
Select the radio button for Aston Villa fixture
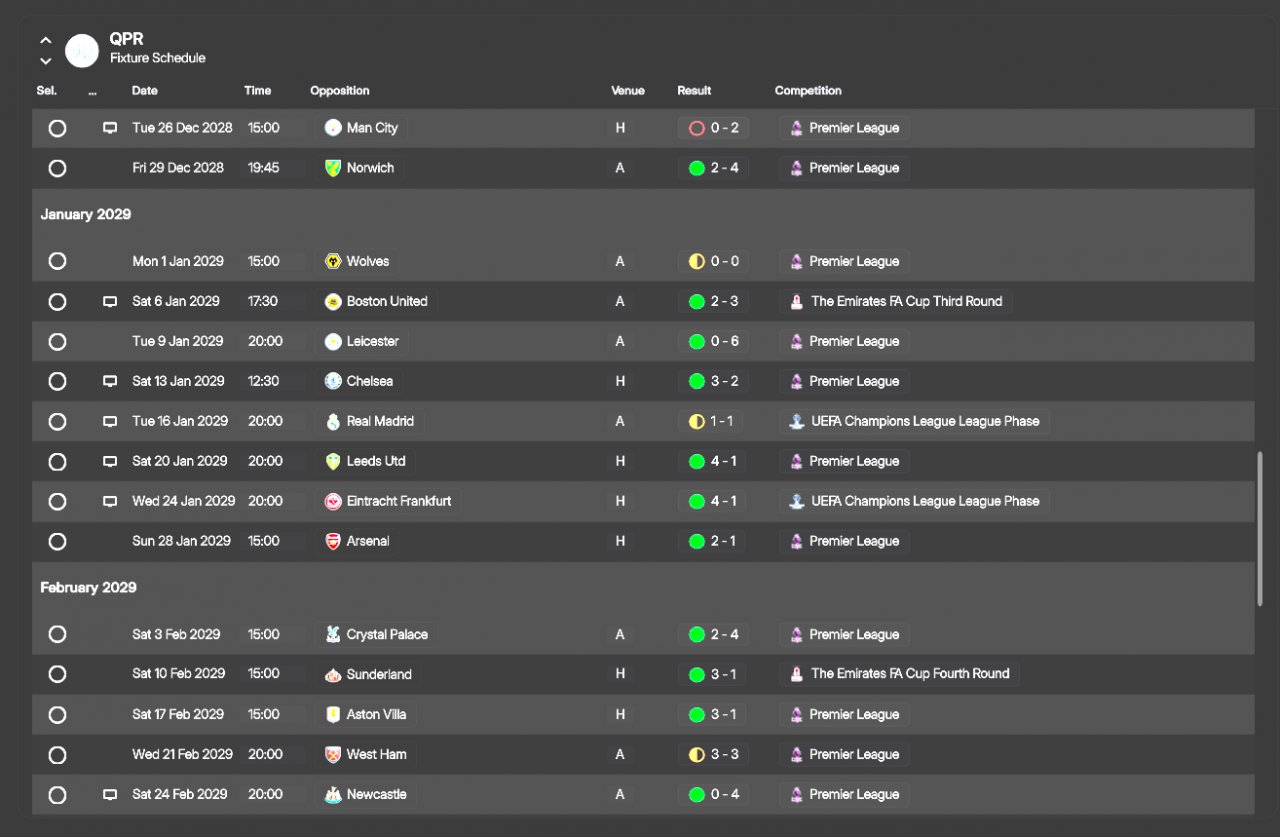[57, 714]
